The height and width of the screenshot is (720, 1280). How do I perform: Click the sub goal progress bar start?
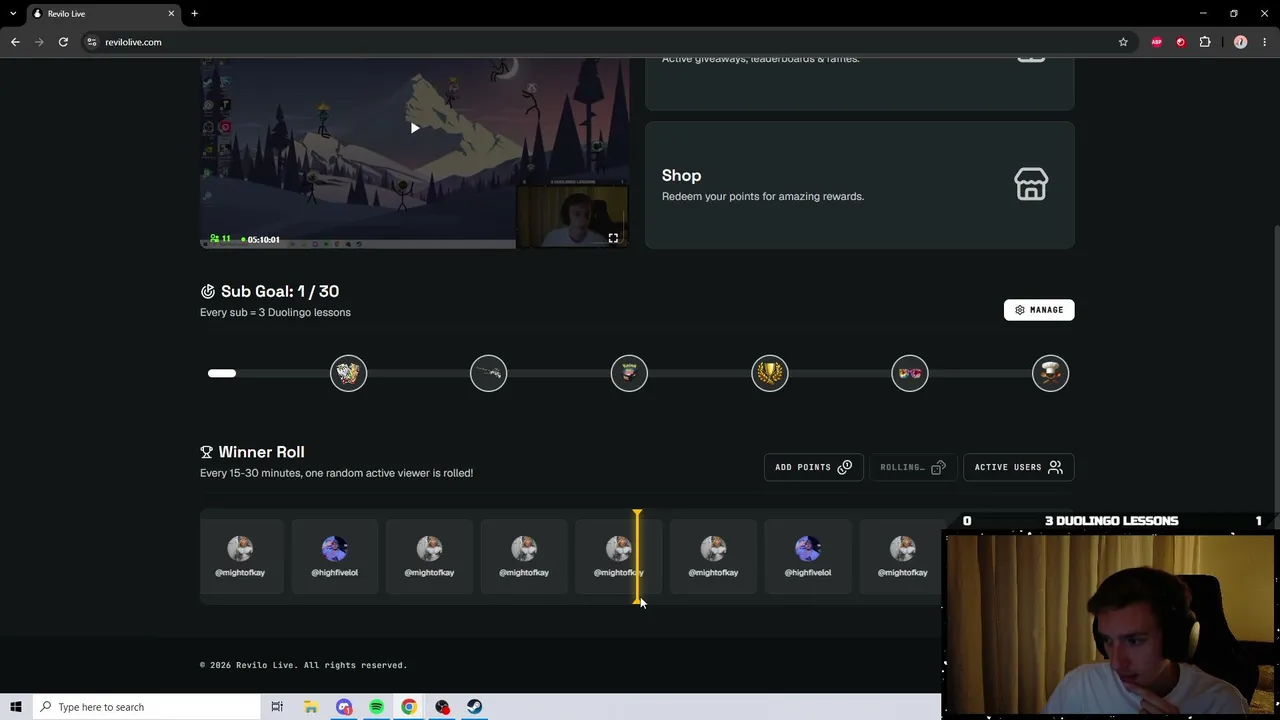222,373
